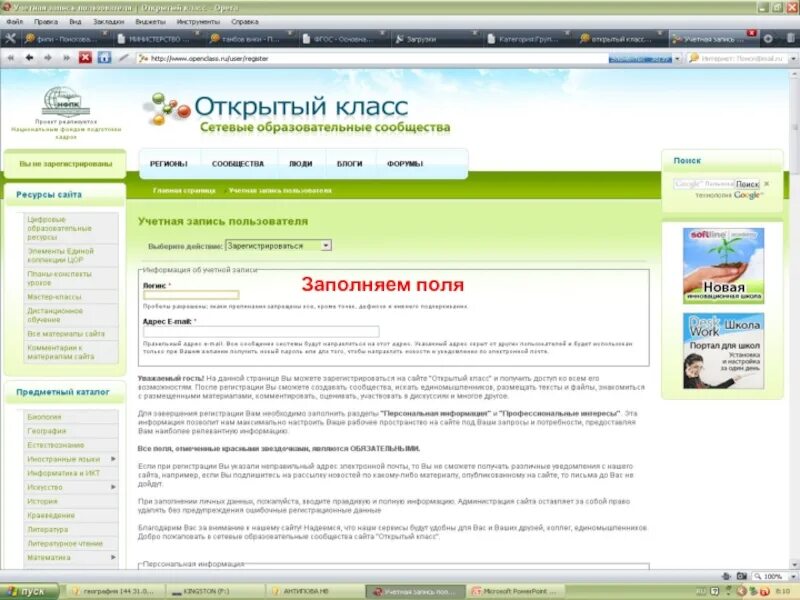Click the Google site search field

704,184
